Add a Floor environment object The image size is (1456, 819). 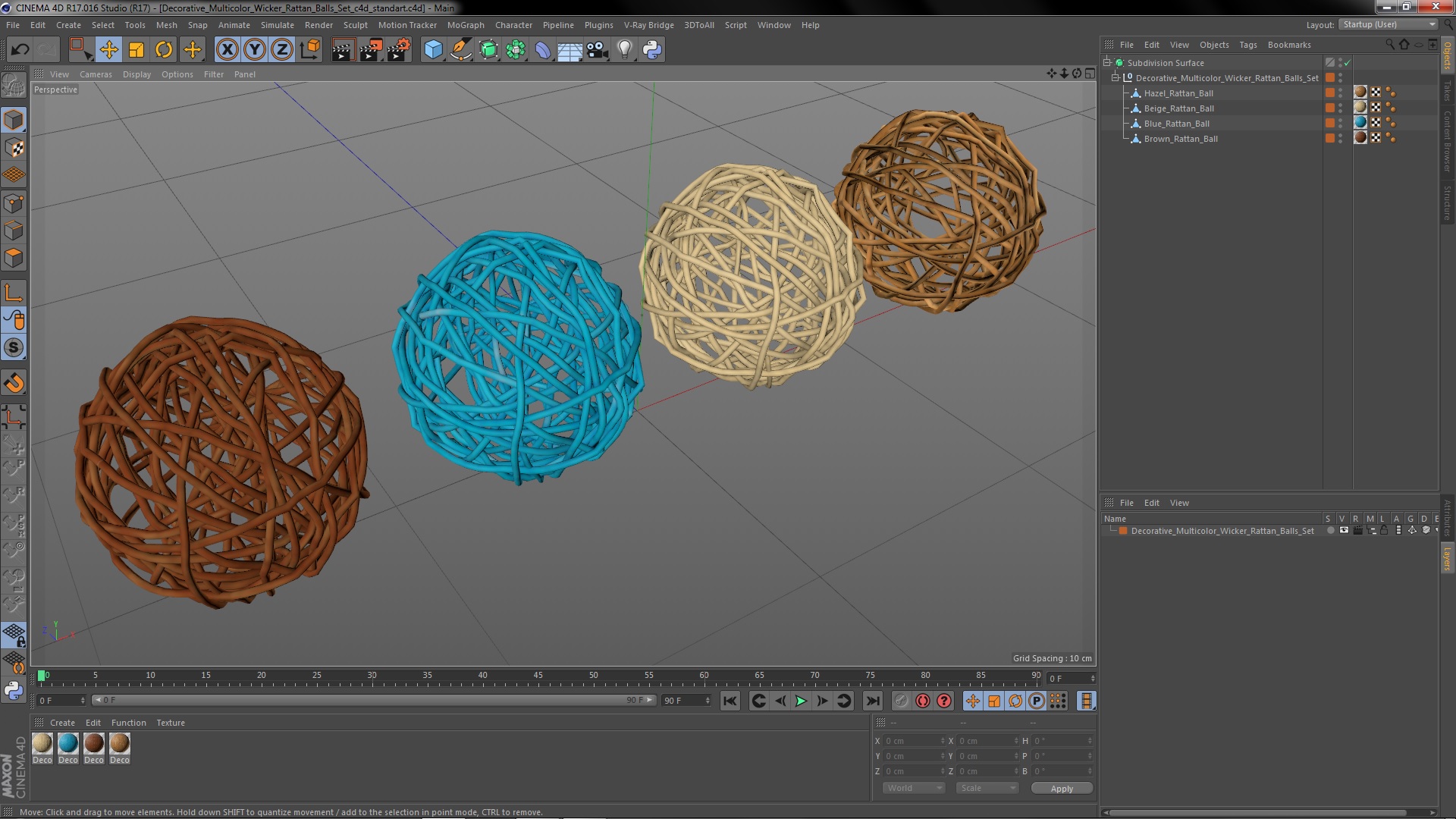tap(570, 50)
